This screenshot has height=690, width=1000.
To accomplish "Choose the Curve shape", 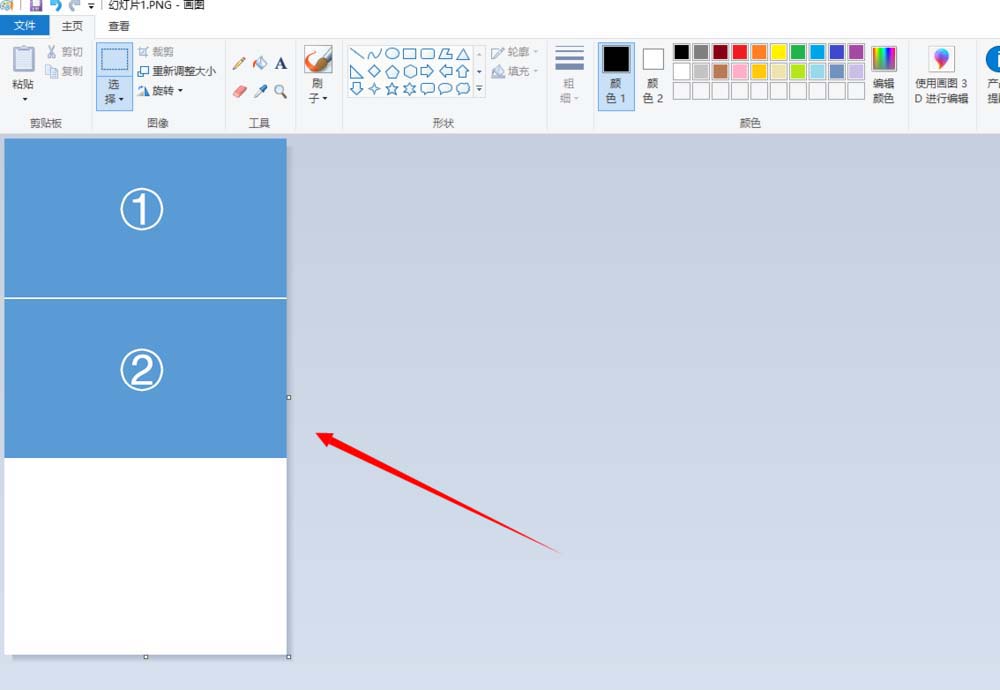I will (374, 54).
